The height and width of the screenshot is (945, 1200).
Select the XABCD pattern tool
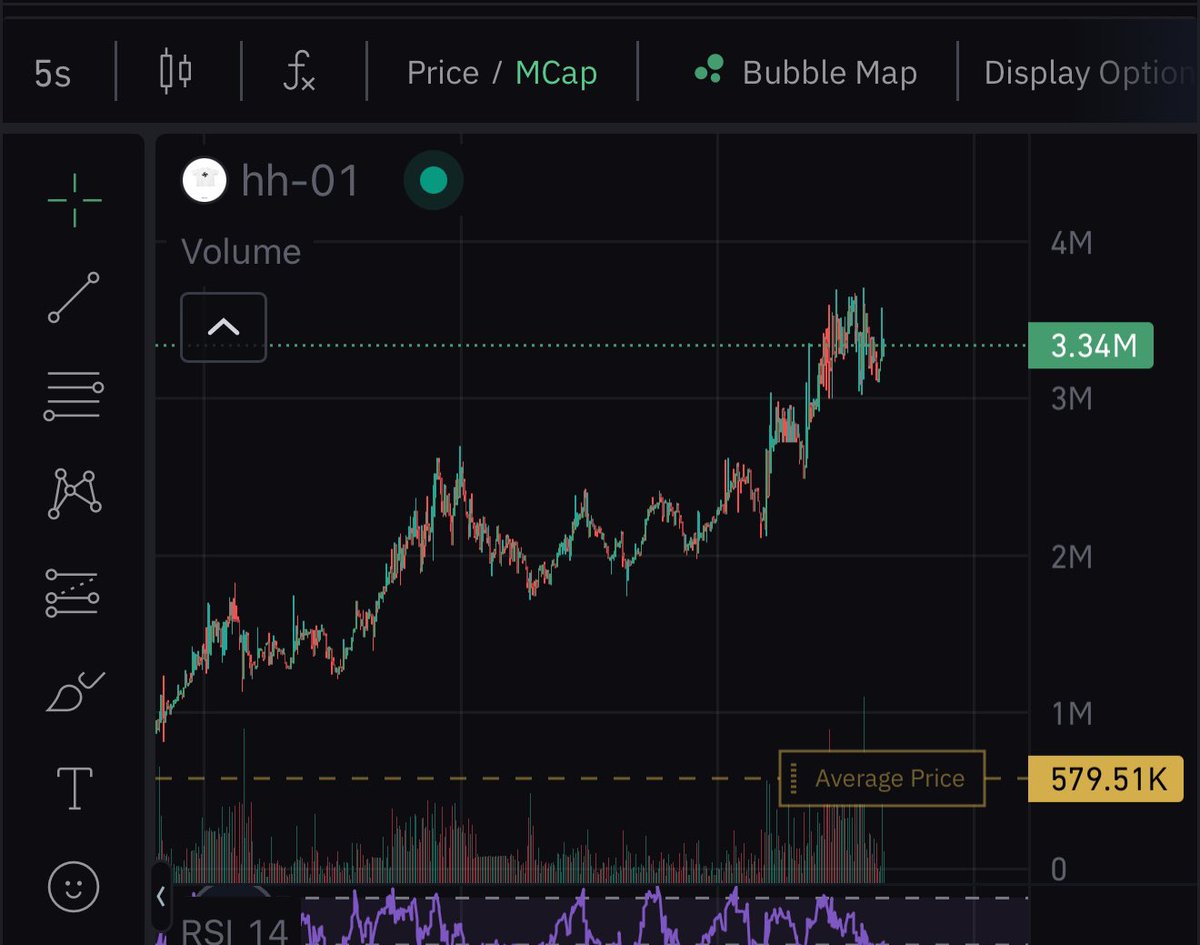(74, 492)
